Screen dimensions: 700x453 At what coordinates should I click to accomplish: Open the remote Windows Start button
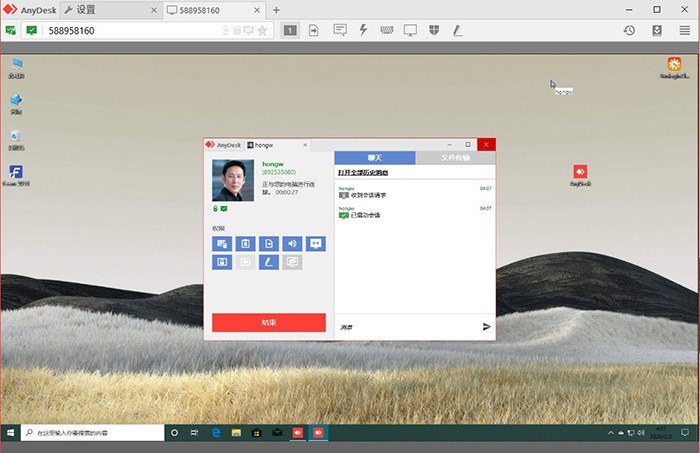(x=10, y=433)
